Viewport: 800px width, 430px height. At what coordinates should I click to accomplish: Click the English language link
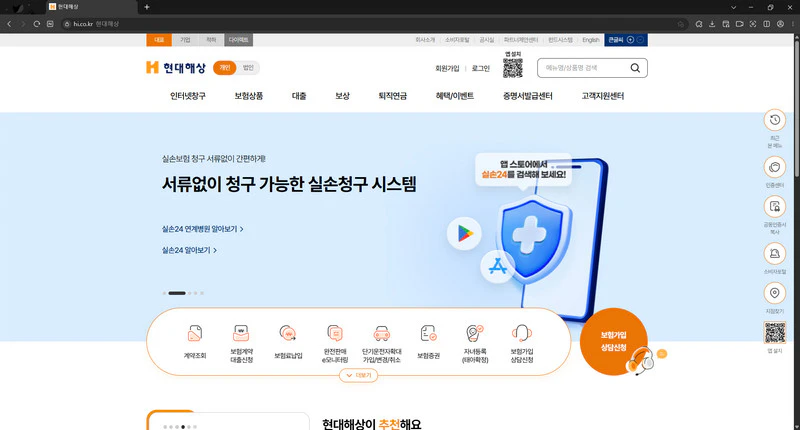pyautogui.click(x=591, y=40)
